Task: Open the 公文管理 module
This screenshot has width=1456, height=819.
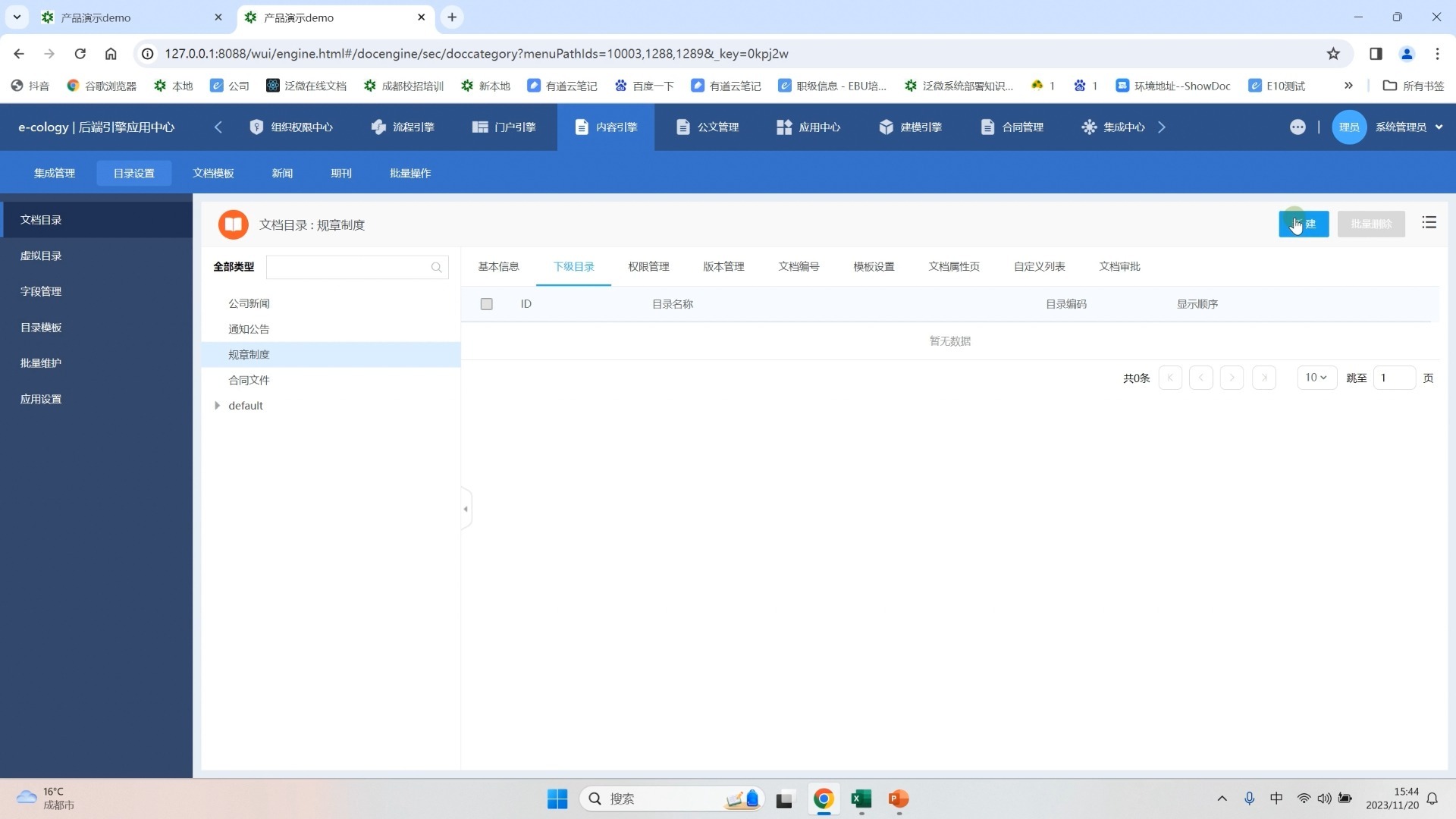Action: (x=708, y=127)
